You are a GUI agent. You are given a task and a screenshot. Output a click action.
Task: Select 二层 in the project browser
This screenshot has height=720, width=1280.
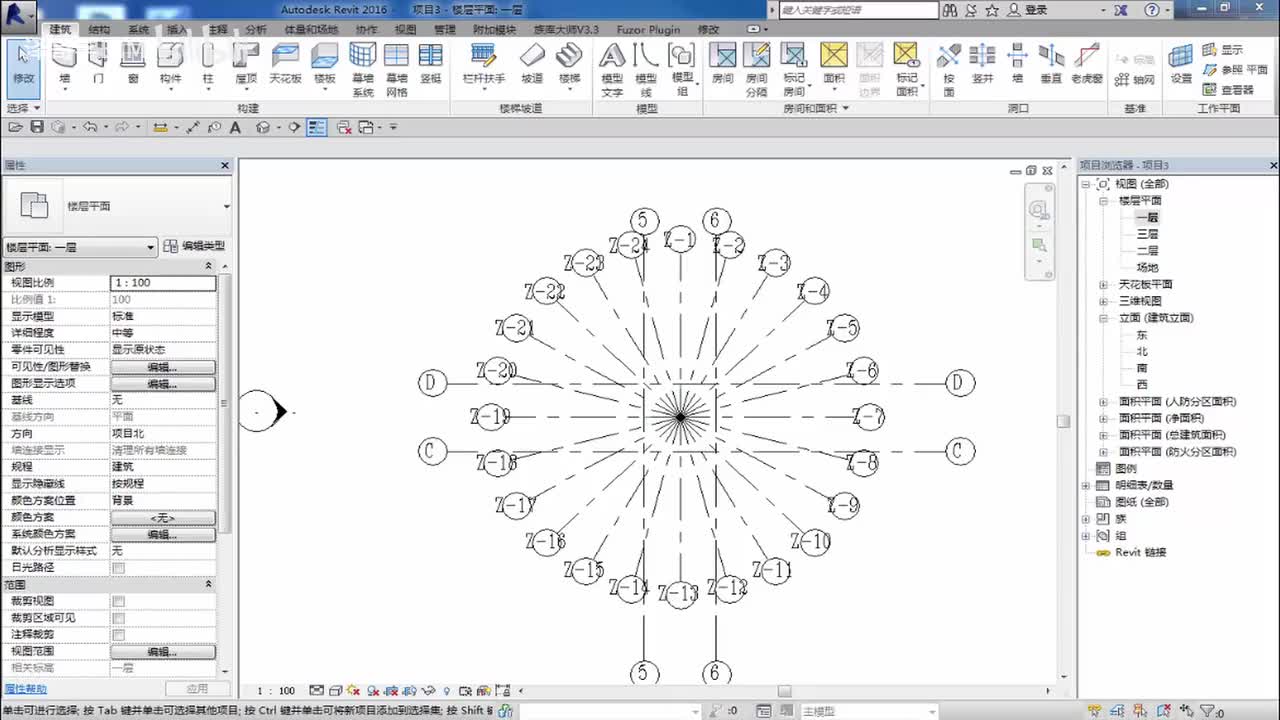[1147, 251]
